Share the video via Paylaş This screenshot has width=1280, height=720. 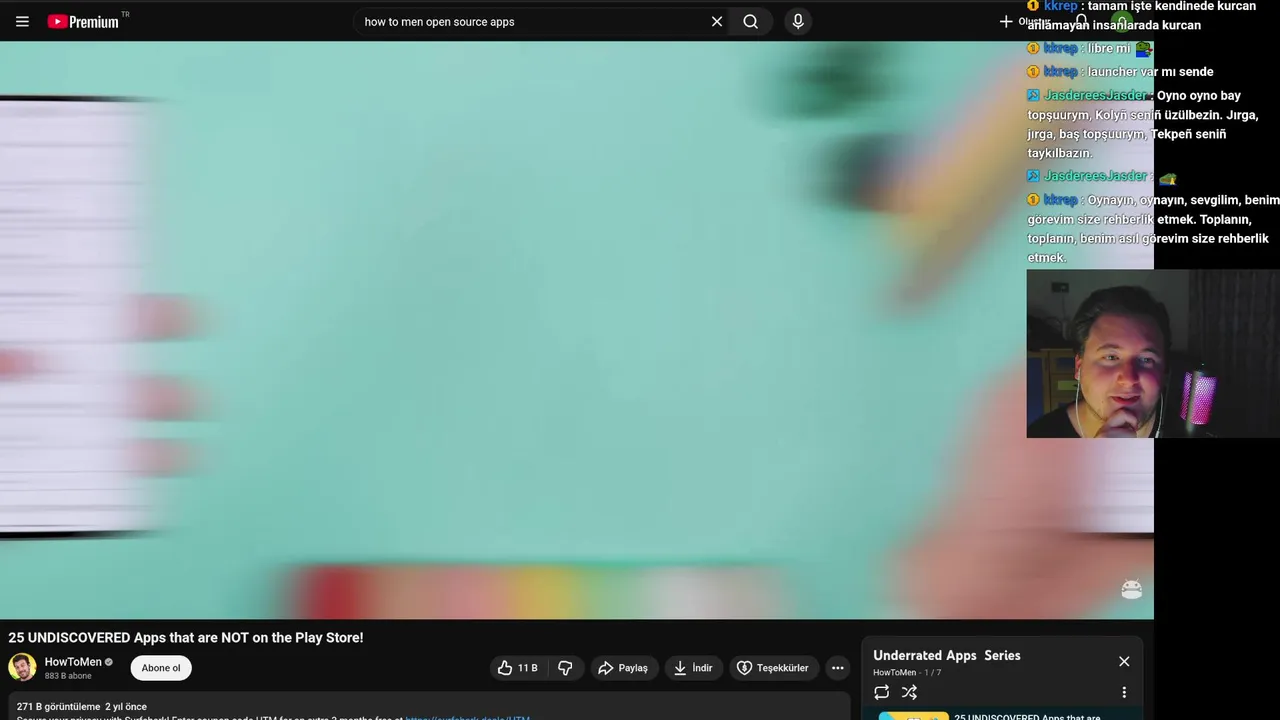coord(623,668)
